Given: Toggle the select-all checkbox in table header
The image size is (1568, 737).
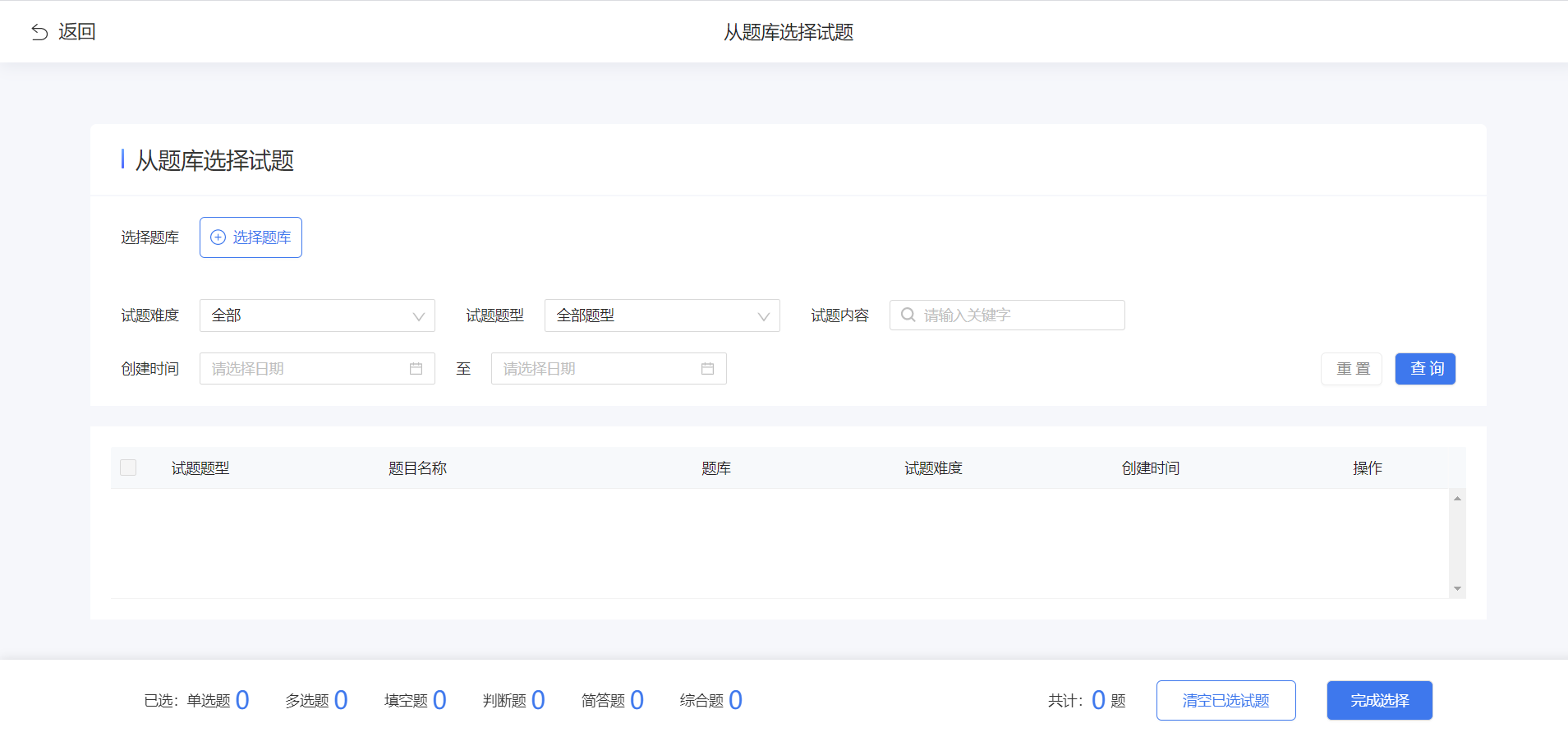Looking at the screenshot, I should tap(128, 468).
